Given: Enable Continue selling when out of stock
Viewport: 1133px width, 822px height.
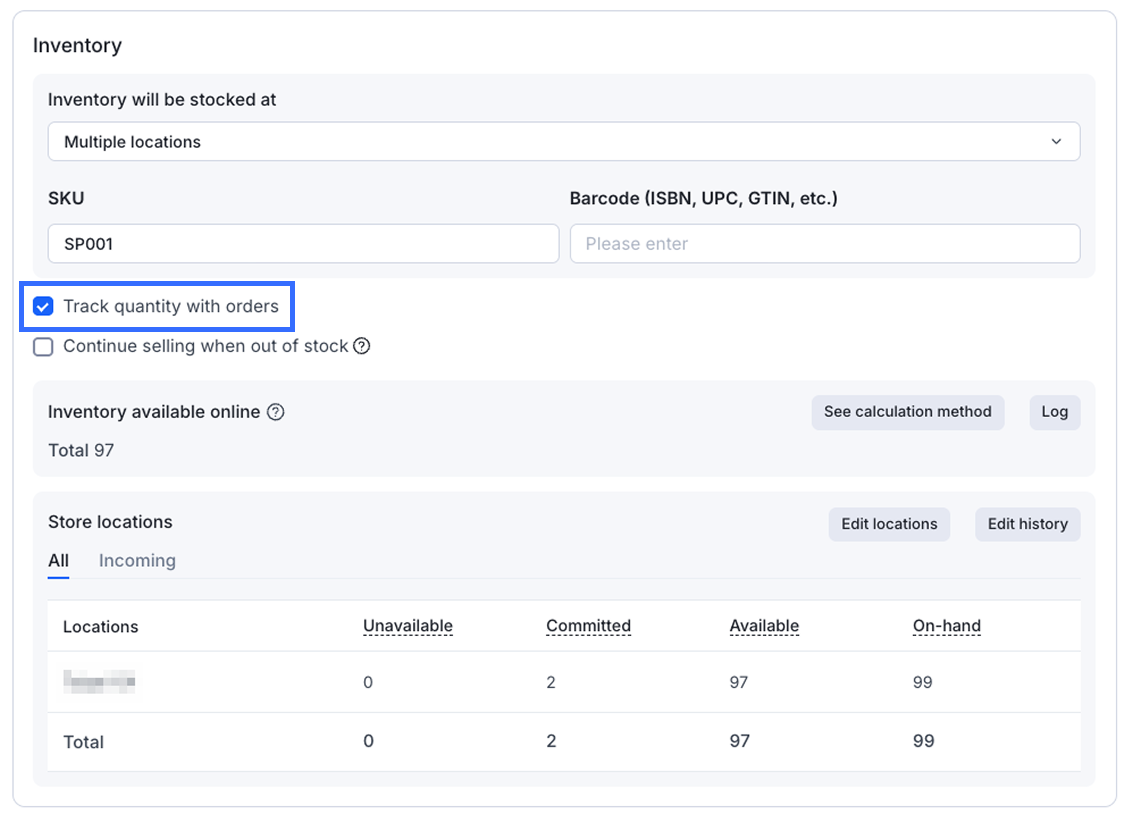Looking at the screenshot, I should point(43,347).
